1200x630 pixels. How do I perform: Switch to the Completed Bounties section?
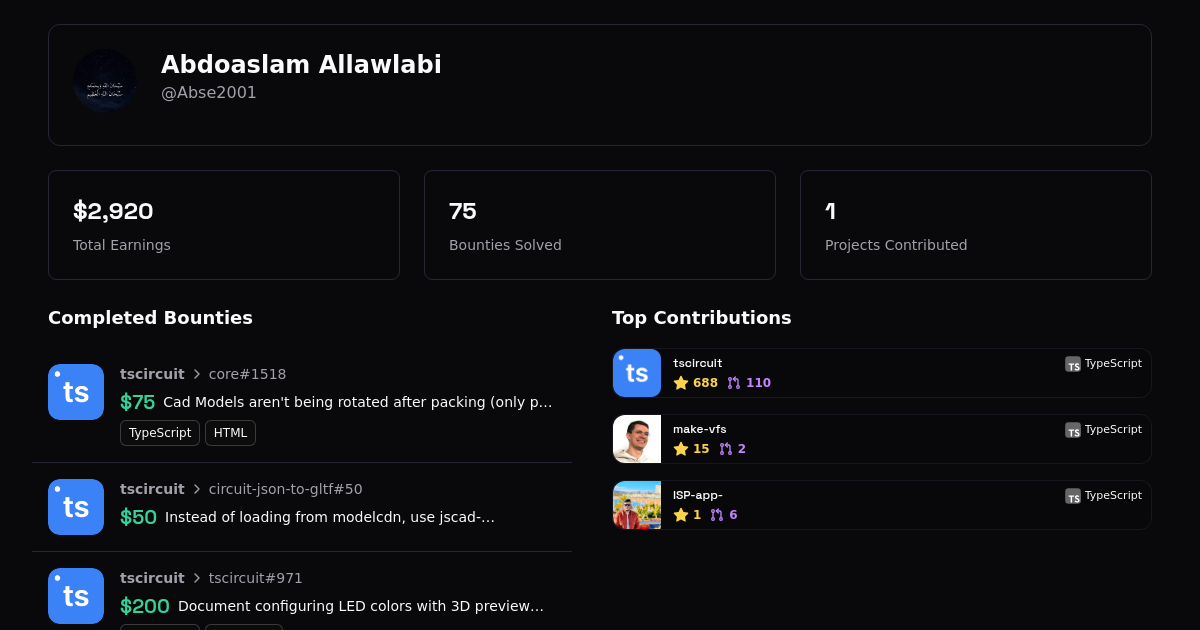click(x=150, y=317)
